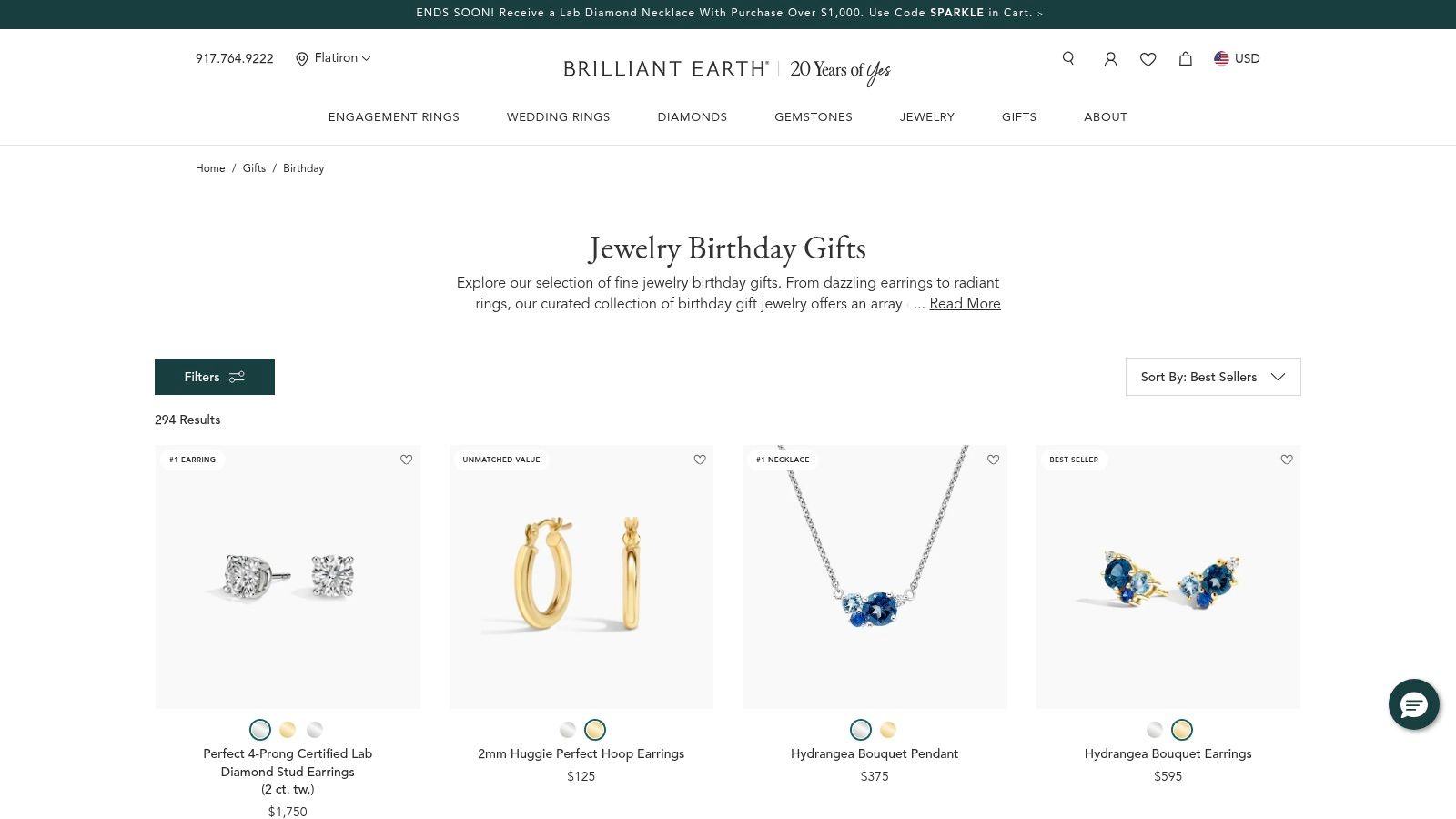Screen dimensions: 1456x819
Task: Open the gold hoop earrings product image
Action: pyautogui.click(x=581, y=576)
